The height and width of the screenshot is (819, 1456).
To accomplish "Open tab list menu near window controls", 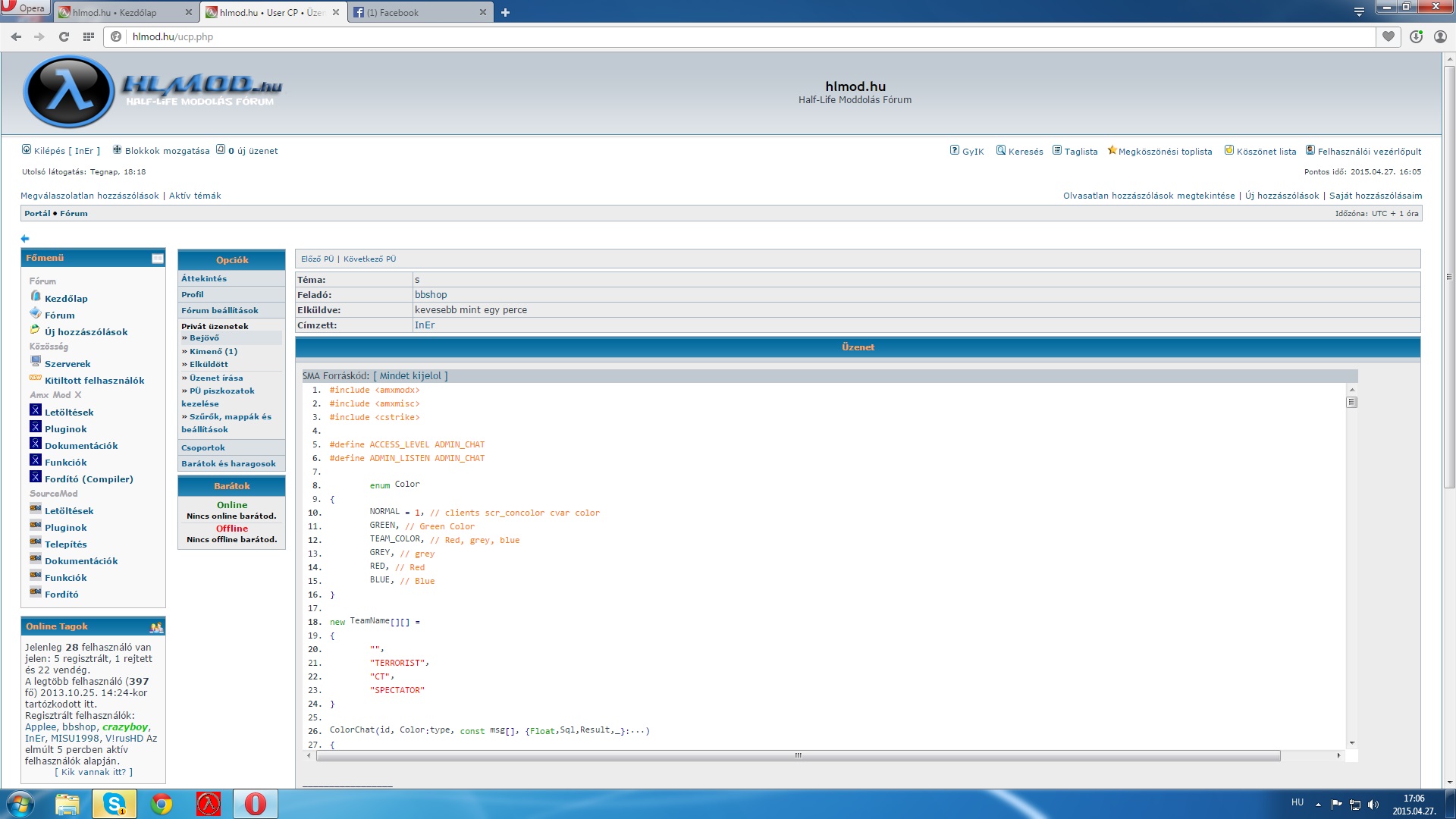I will 1359,11.
